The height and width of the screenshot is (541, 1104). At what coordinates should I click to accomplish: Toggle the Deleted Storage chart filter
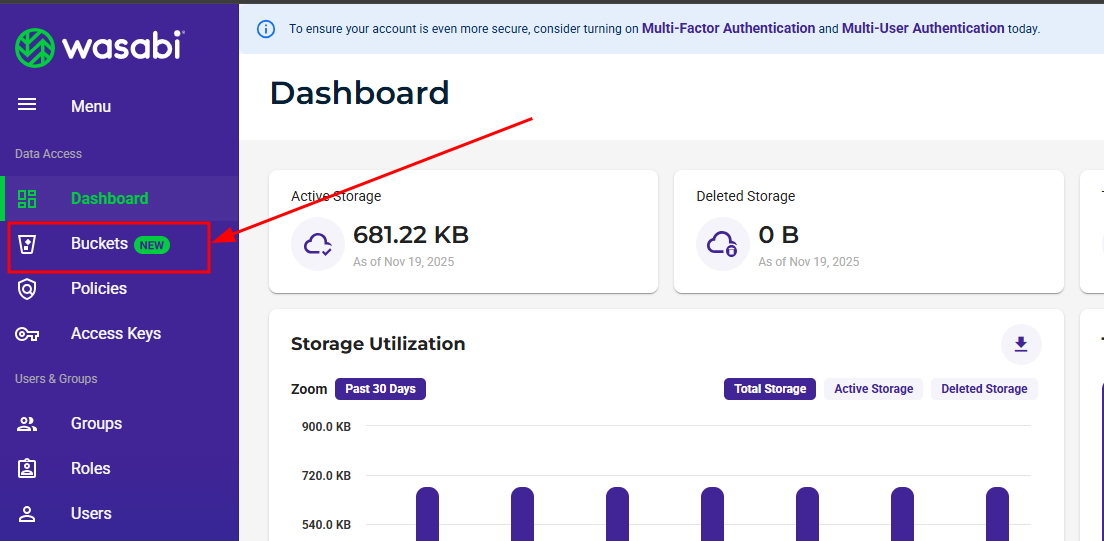point(984,389)
